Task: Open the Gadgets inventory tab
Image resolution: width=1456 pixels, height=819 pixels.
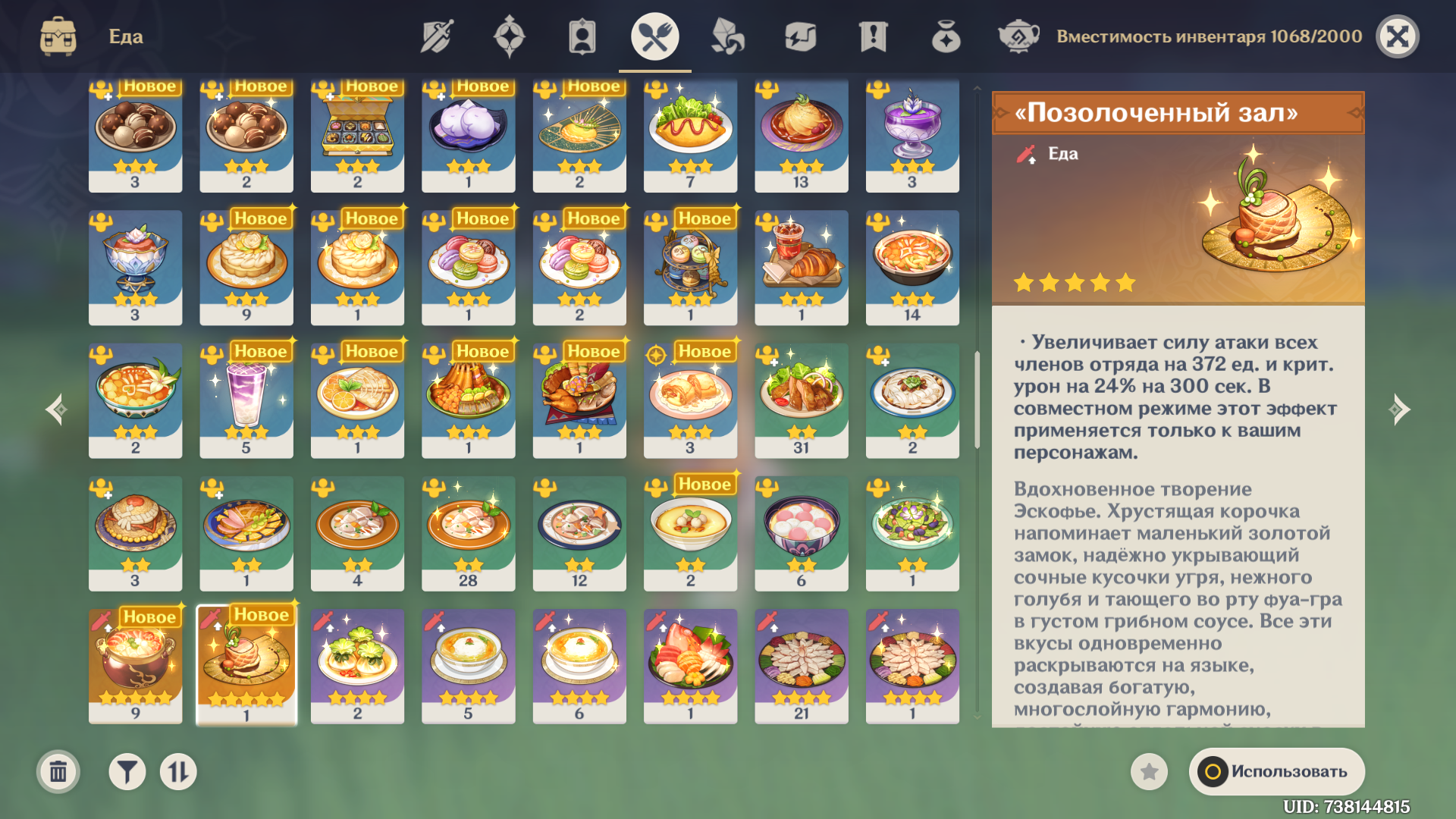Action: tap(801, 36)
